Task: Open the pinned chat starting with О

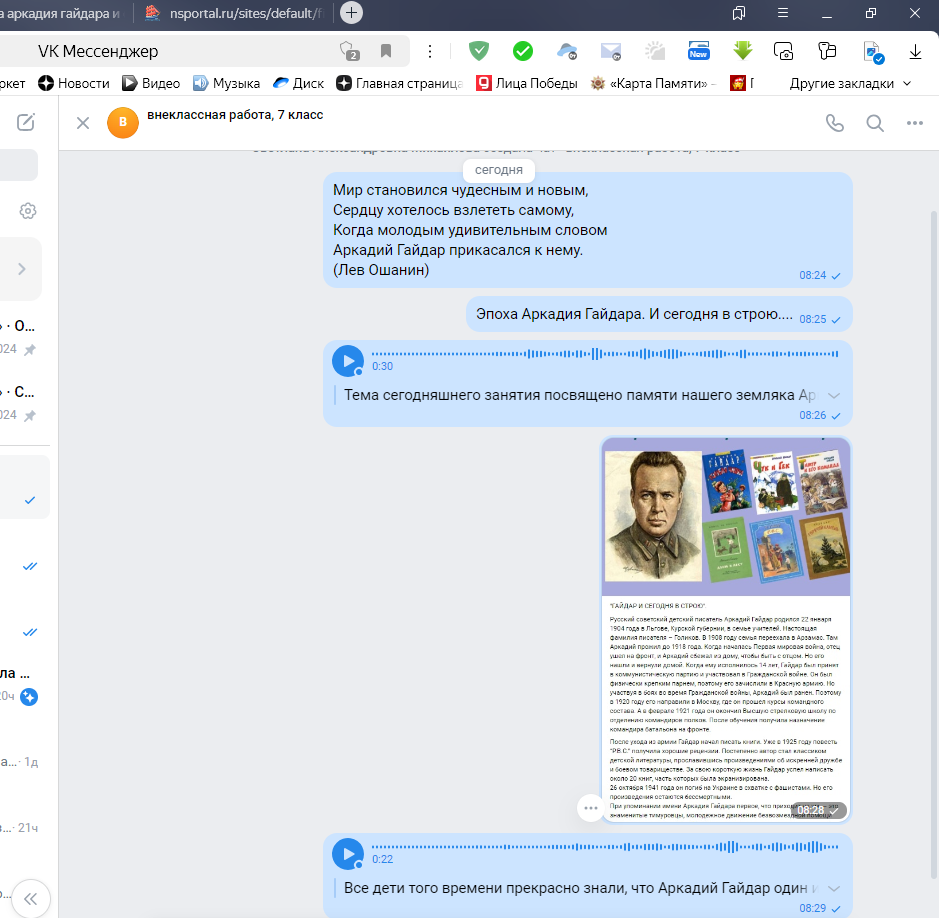Action: 19,337
